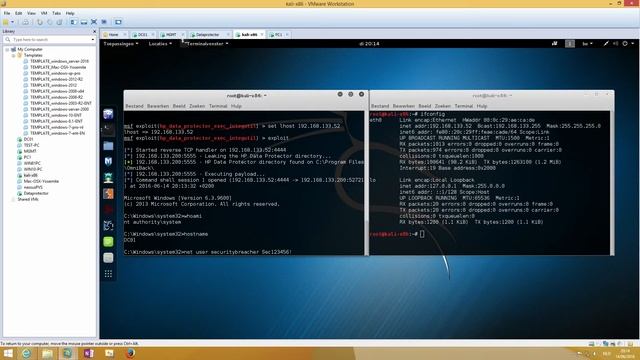Launch Armitage from the Kali dock
Screen dimensions: 640x360
point(108,178)
